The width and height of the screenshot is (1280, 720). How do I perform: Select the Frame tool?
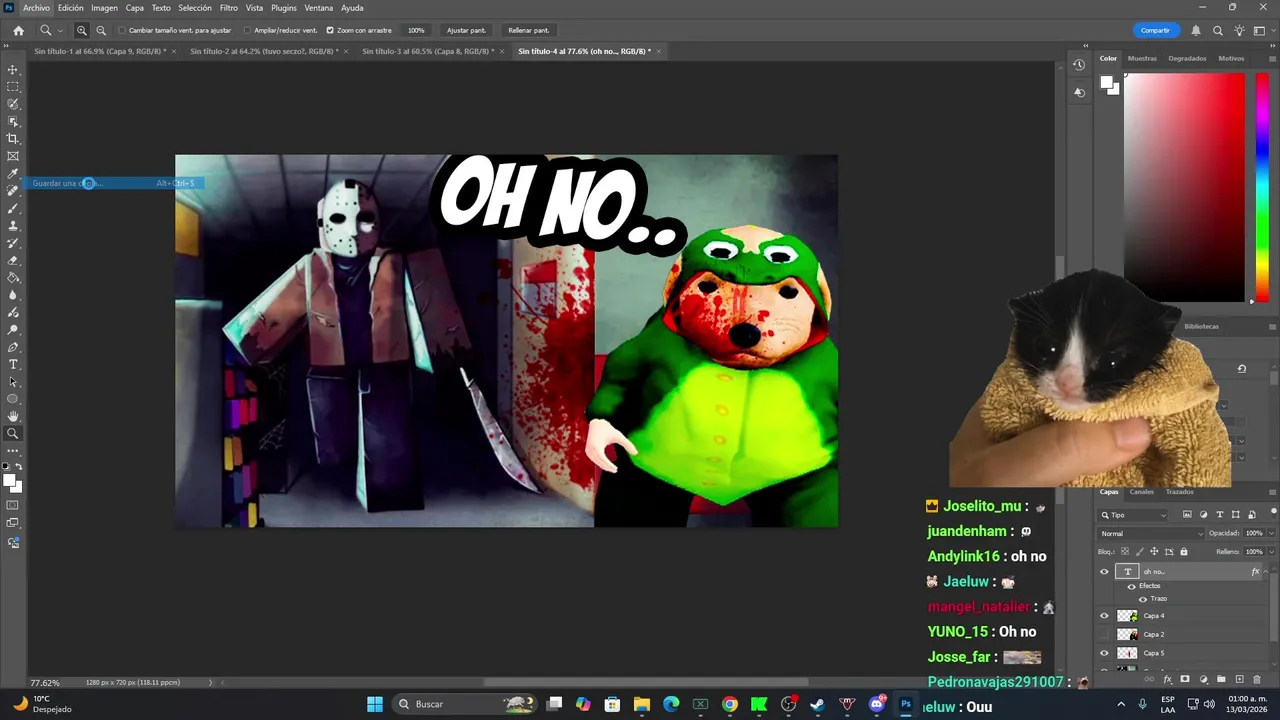coord(13,156)
